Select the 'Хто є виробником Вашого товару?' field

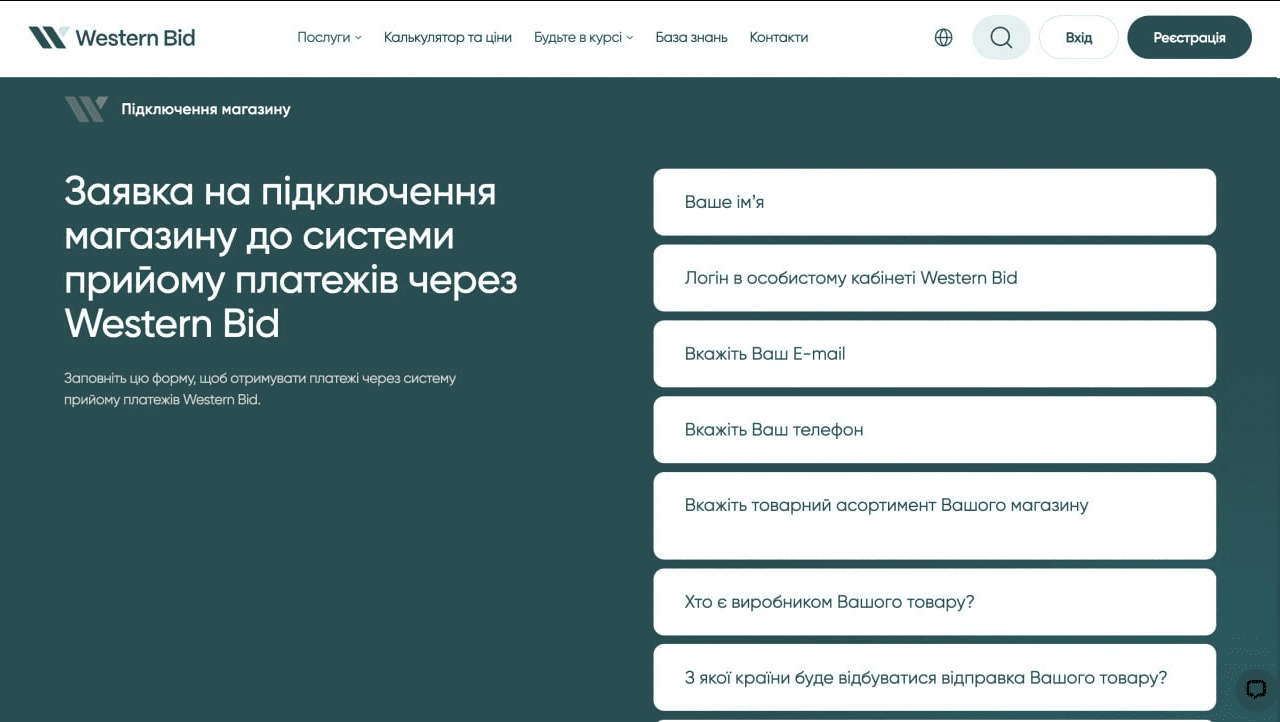coord(934,601)
